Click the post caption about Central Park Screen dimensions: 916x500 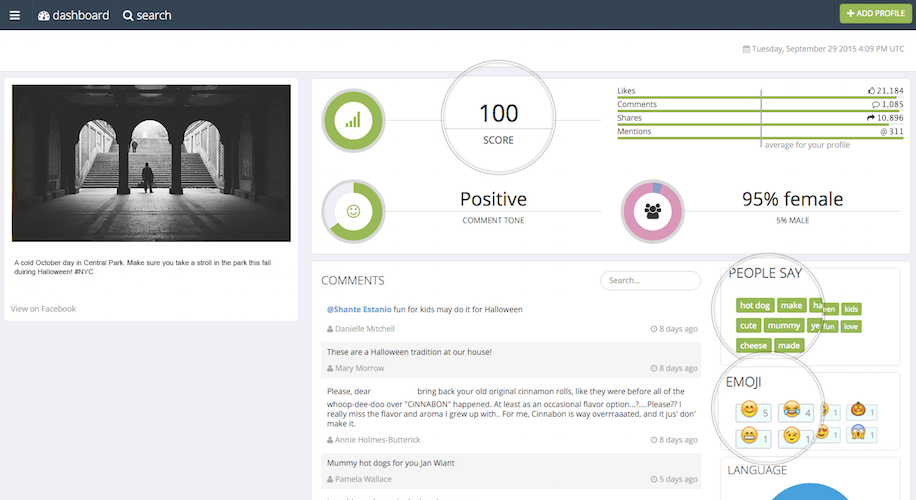tap(143, 267)
